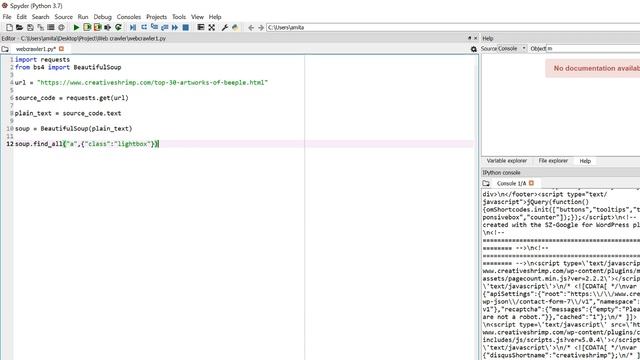
Task: Open the Help menu in menu bar
Action: pyautogui.click(x=215, y=17)
